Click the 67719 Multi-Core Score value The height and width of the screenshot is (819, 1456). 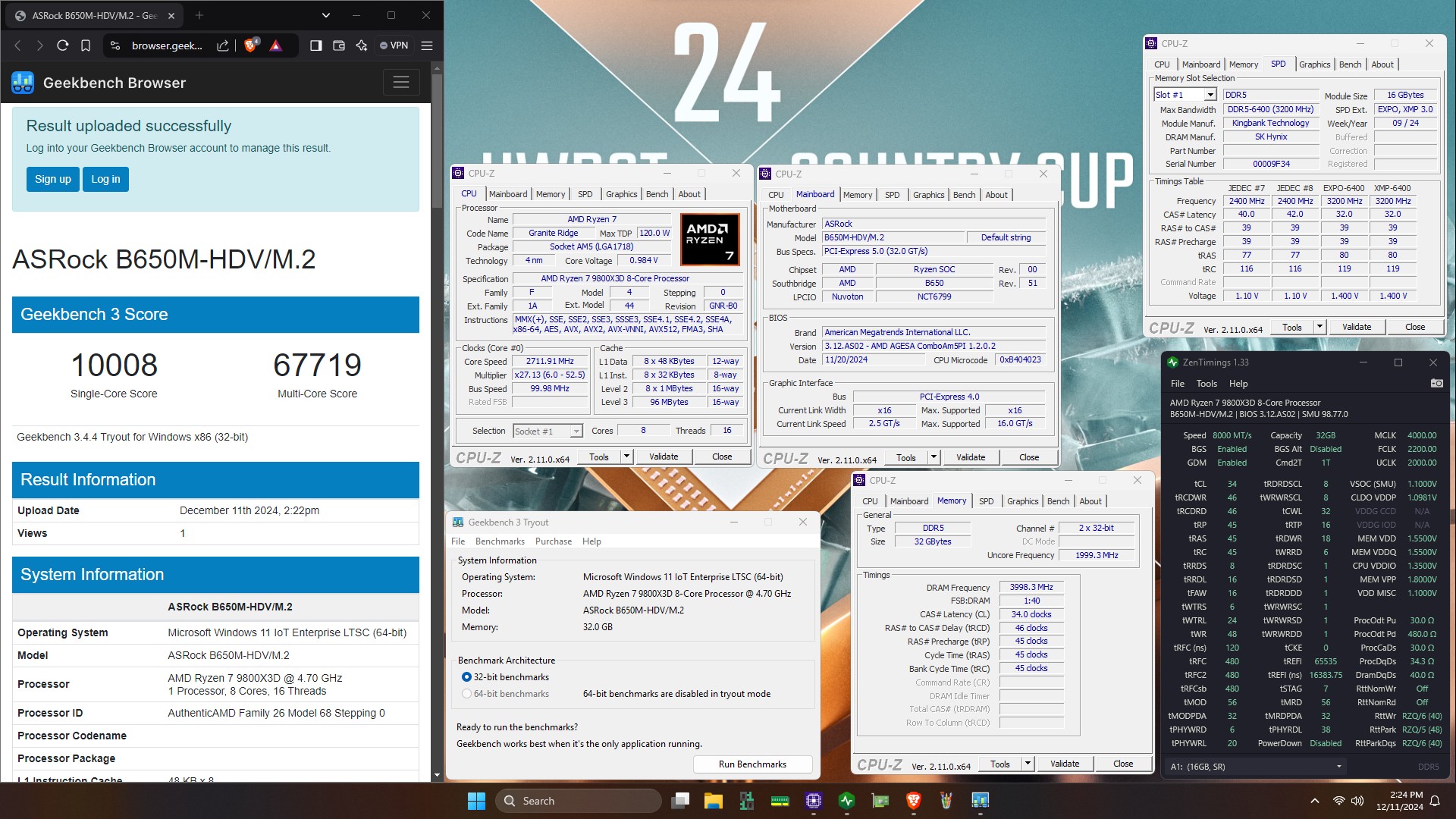pyautogui.click(x=317, y=365)
